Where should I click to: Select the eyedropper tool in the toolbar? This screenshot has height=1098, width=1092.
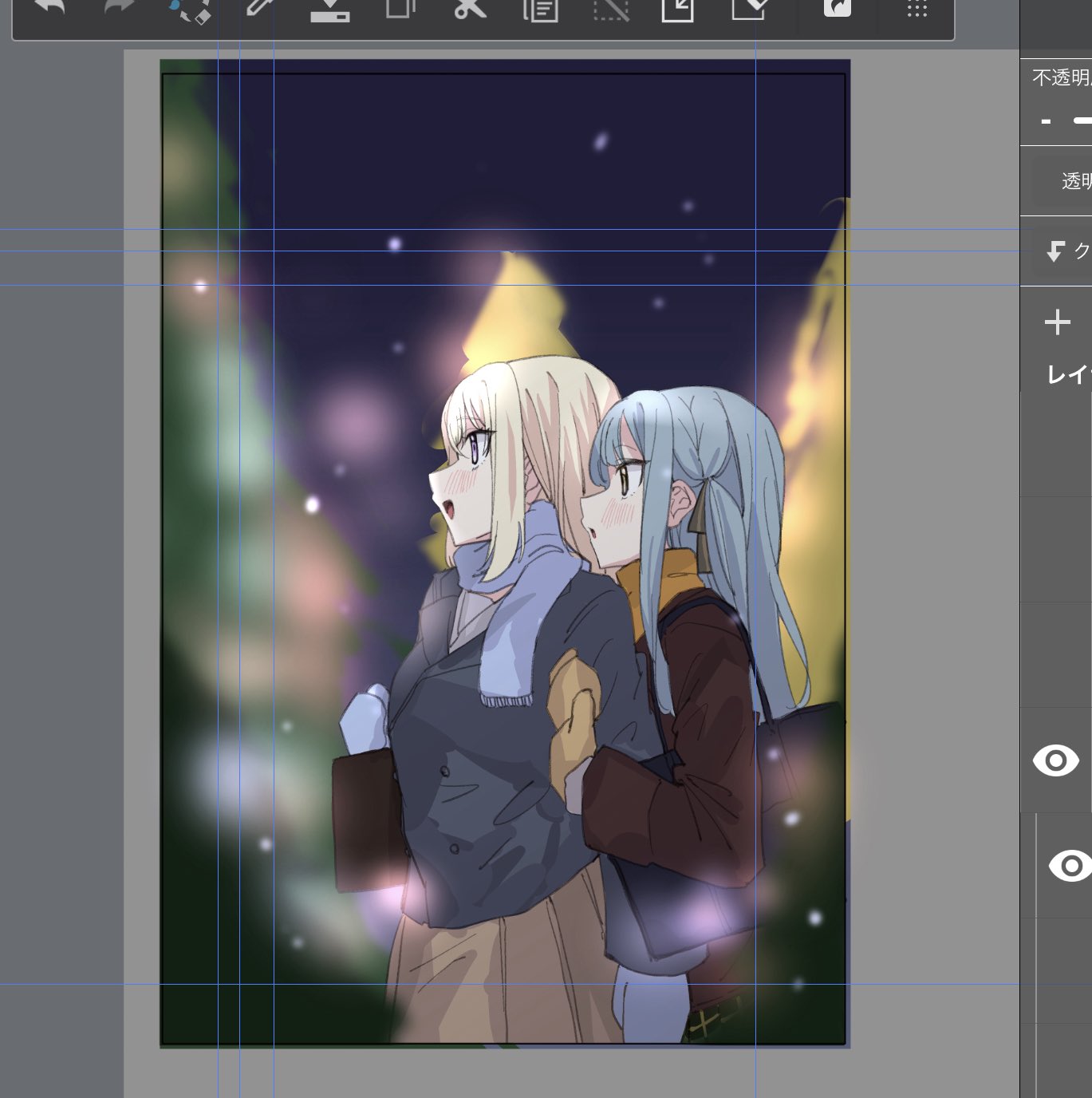[x=261, y=8]
